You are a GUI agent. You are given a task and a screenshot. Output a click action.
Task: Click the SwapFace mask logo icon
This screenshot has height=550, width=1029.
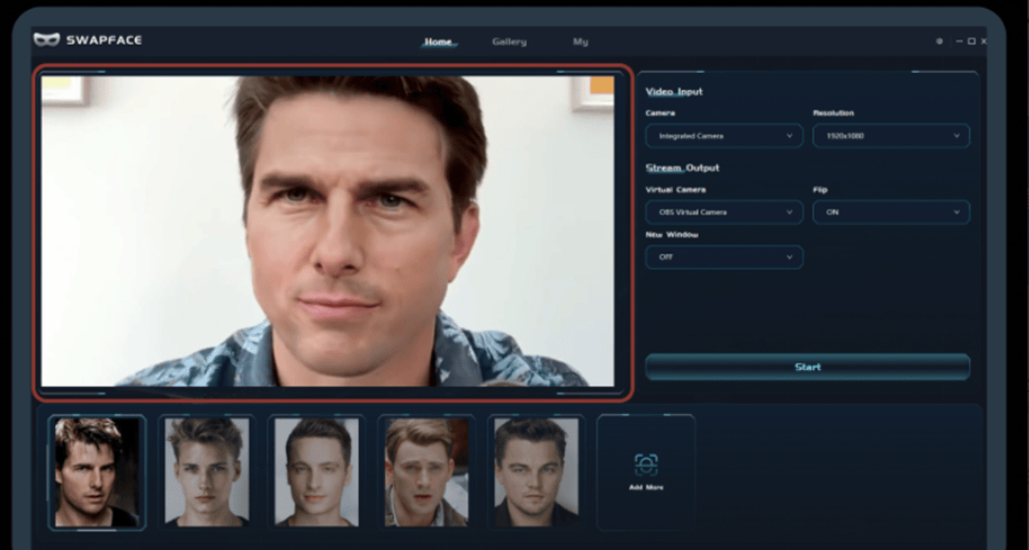pos(47,40)
